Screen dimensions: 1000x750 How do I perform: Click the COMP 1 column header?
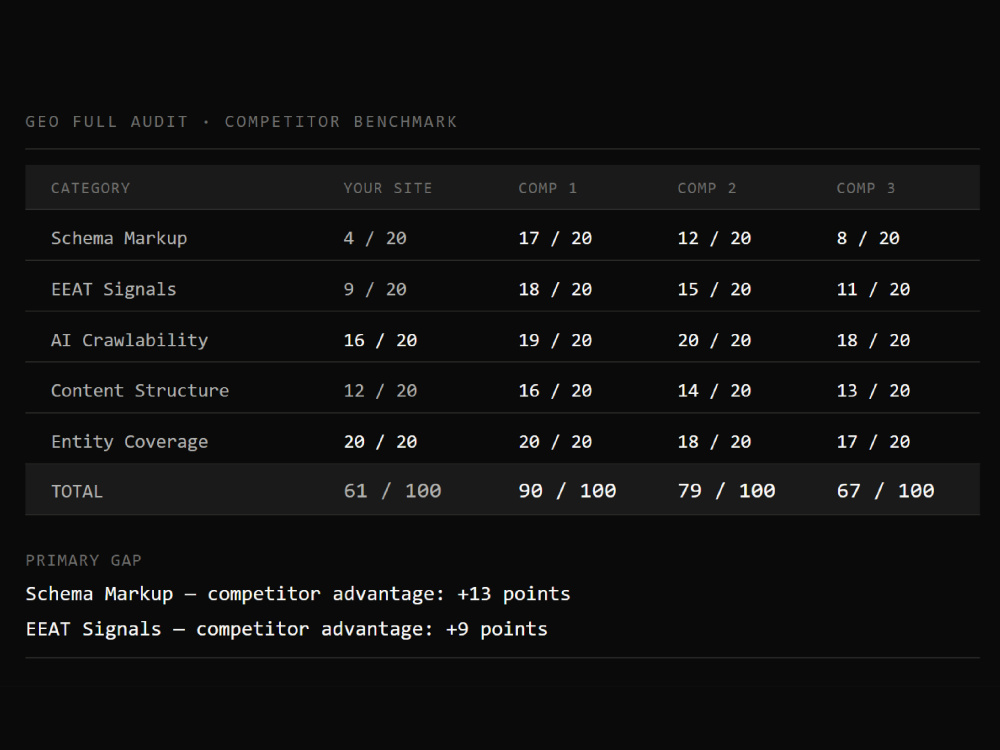click(x=547, y=188)
